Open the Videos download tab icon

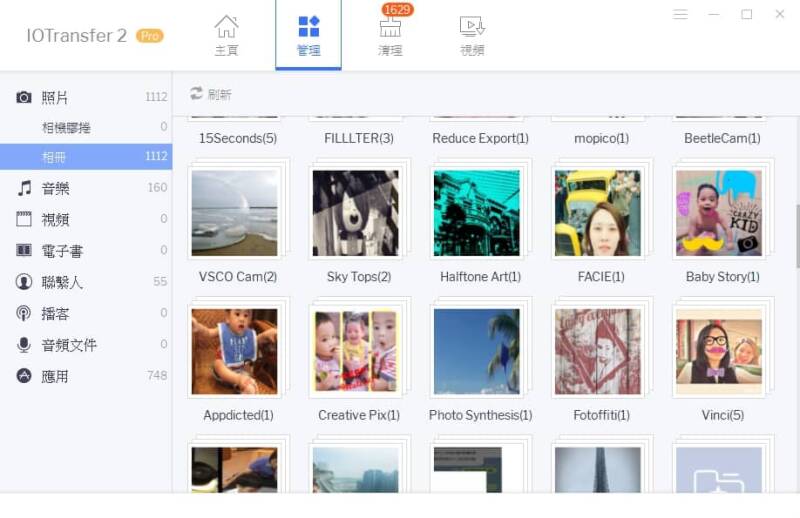[x=472, y=27]
